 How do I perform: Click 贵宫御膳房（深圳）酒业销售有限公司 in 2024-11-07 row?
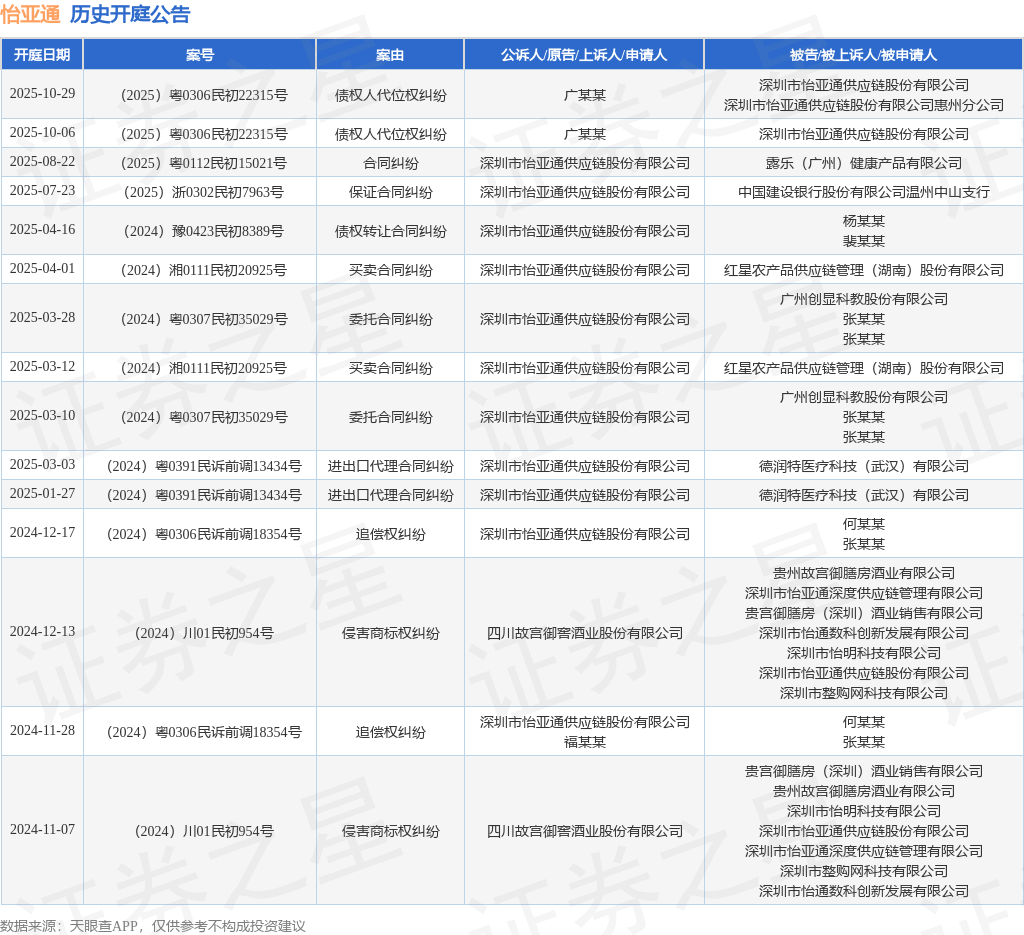863,771
